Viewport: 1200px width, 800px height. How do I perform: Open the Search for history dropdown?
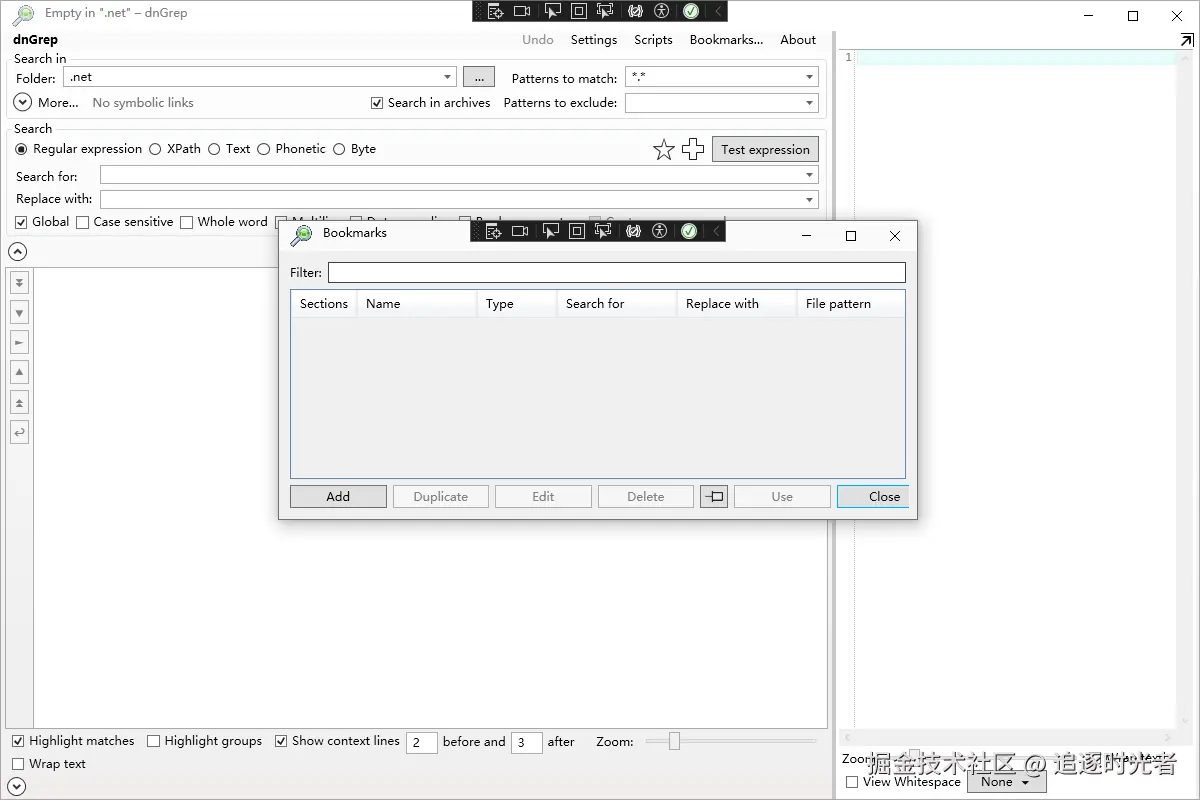(x=809, y=175)
